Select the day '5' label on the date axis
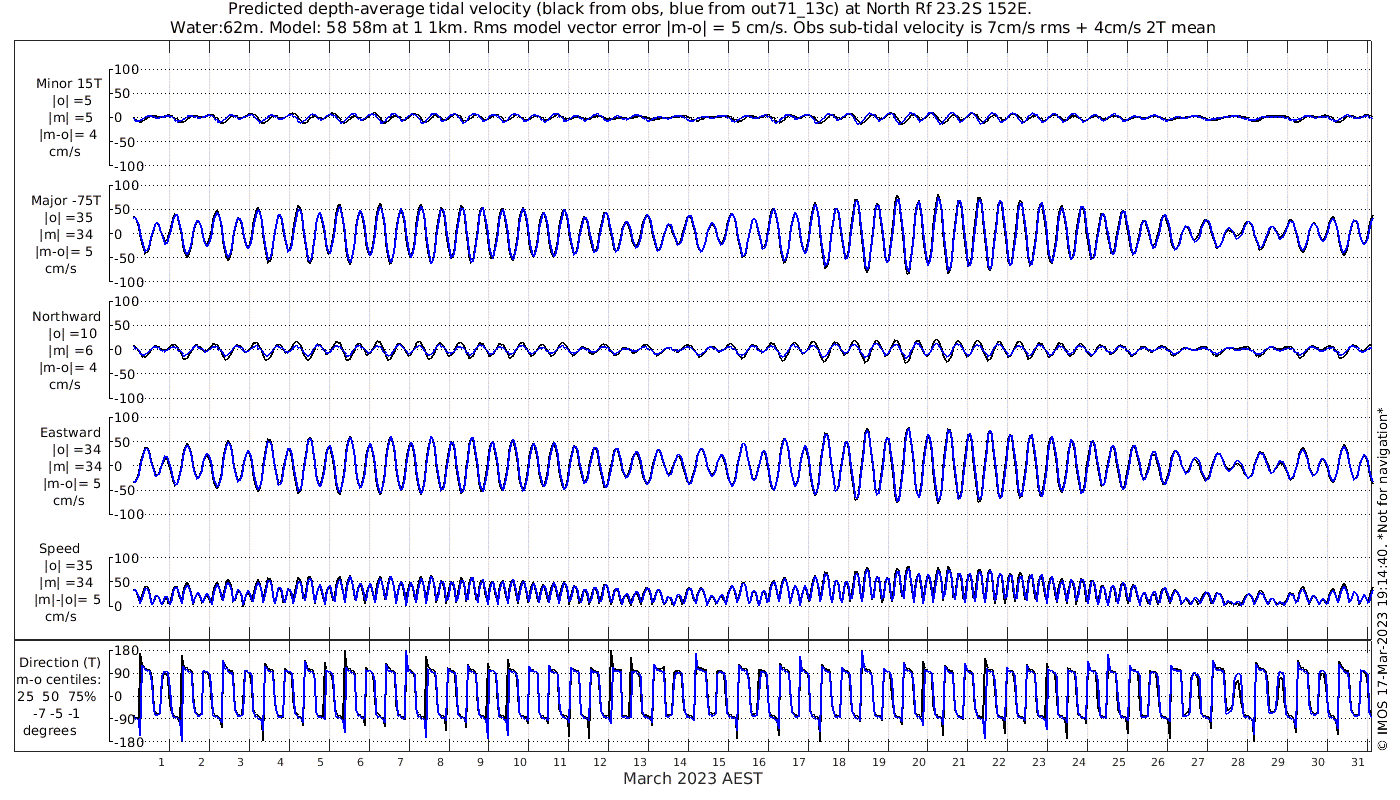 (320, 762)
